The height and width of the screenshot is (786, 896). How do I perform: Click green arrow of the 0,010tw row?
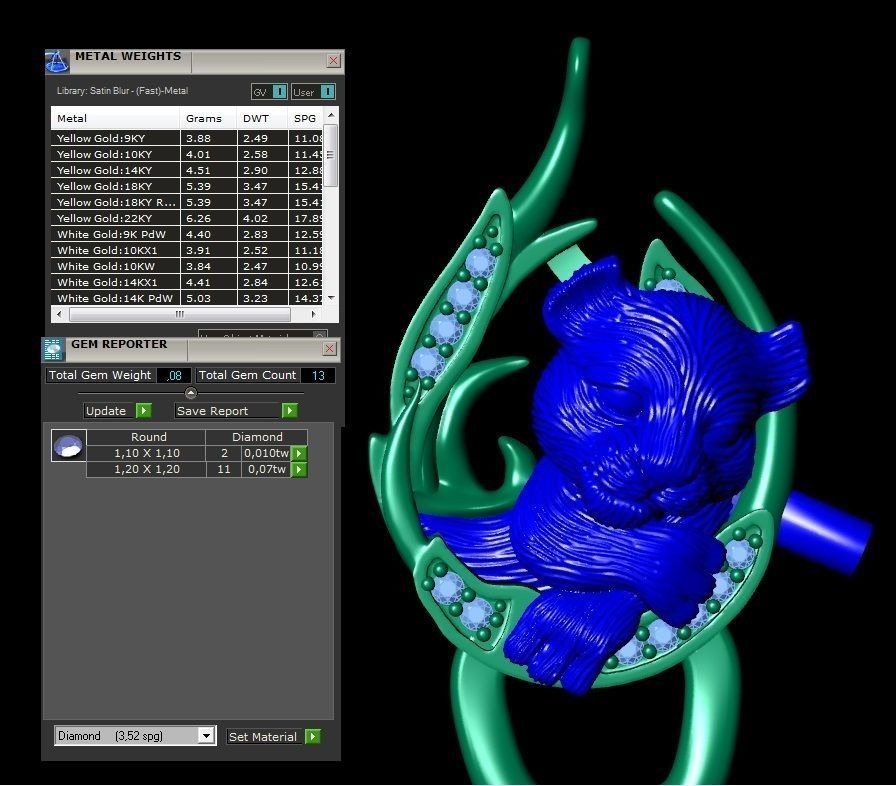[299, 454]
